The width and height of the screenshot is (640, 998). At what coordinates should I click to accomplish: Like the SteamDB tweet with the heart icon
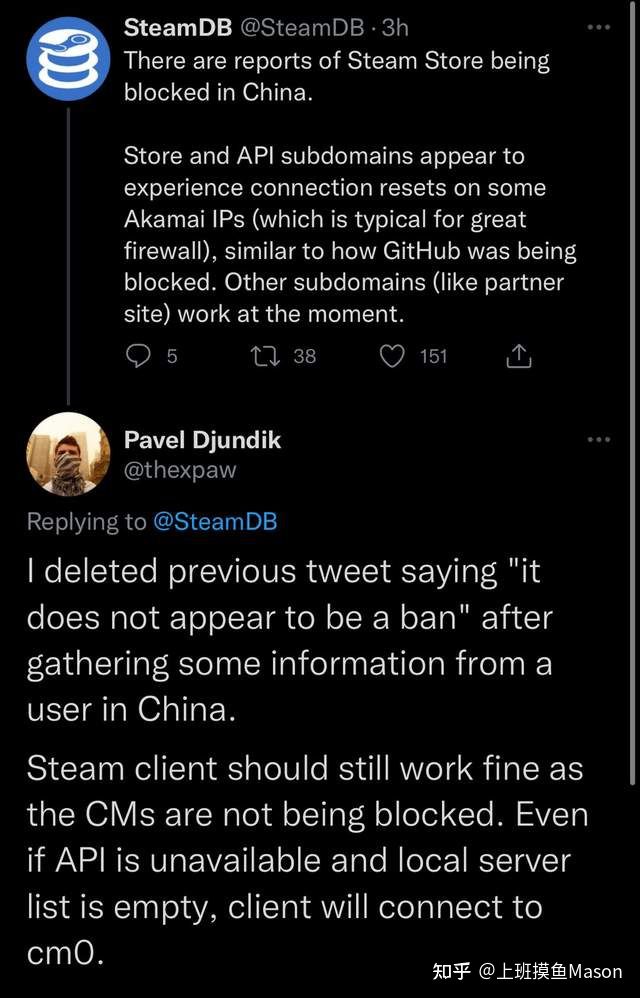pyautogui.click(x=395, y=356)
